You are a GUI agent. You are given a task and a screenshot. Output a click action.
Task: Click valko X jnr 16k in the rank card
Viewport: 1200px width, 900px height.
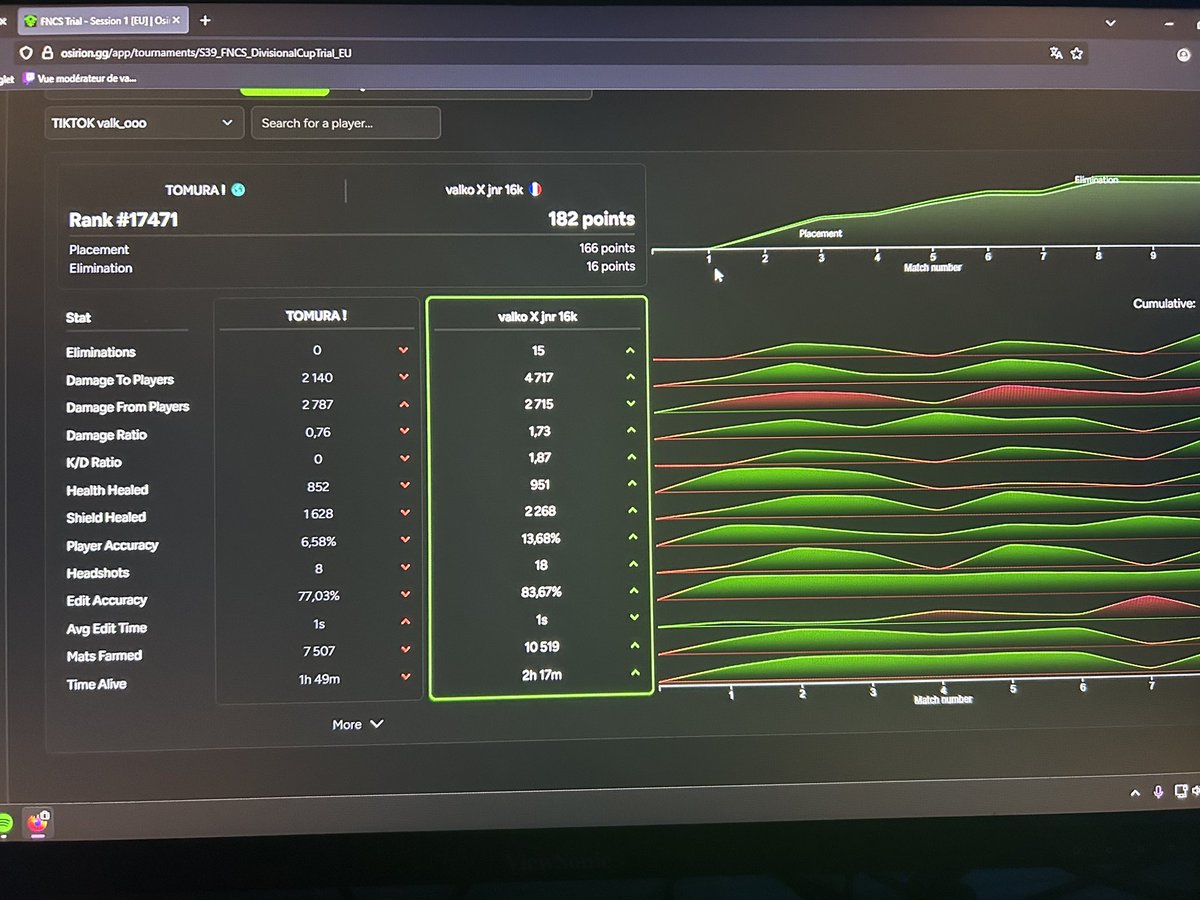pyautogui.click(x=484, y=189)
